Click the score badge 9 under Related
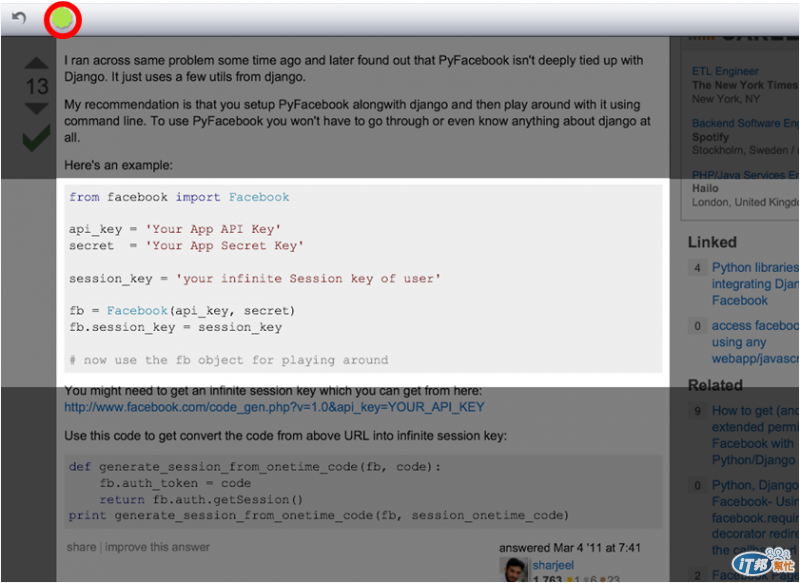The height and width of the screenshot is (583, 800). click(x=697, y=411)
